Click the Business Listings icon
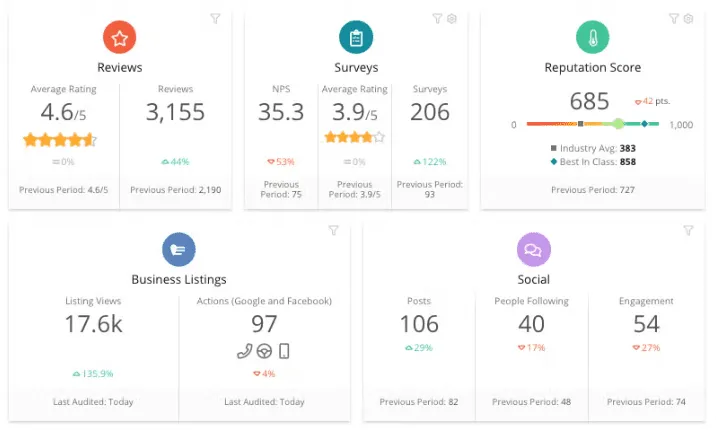716x430 pixels. (x=179, y=250)
